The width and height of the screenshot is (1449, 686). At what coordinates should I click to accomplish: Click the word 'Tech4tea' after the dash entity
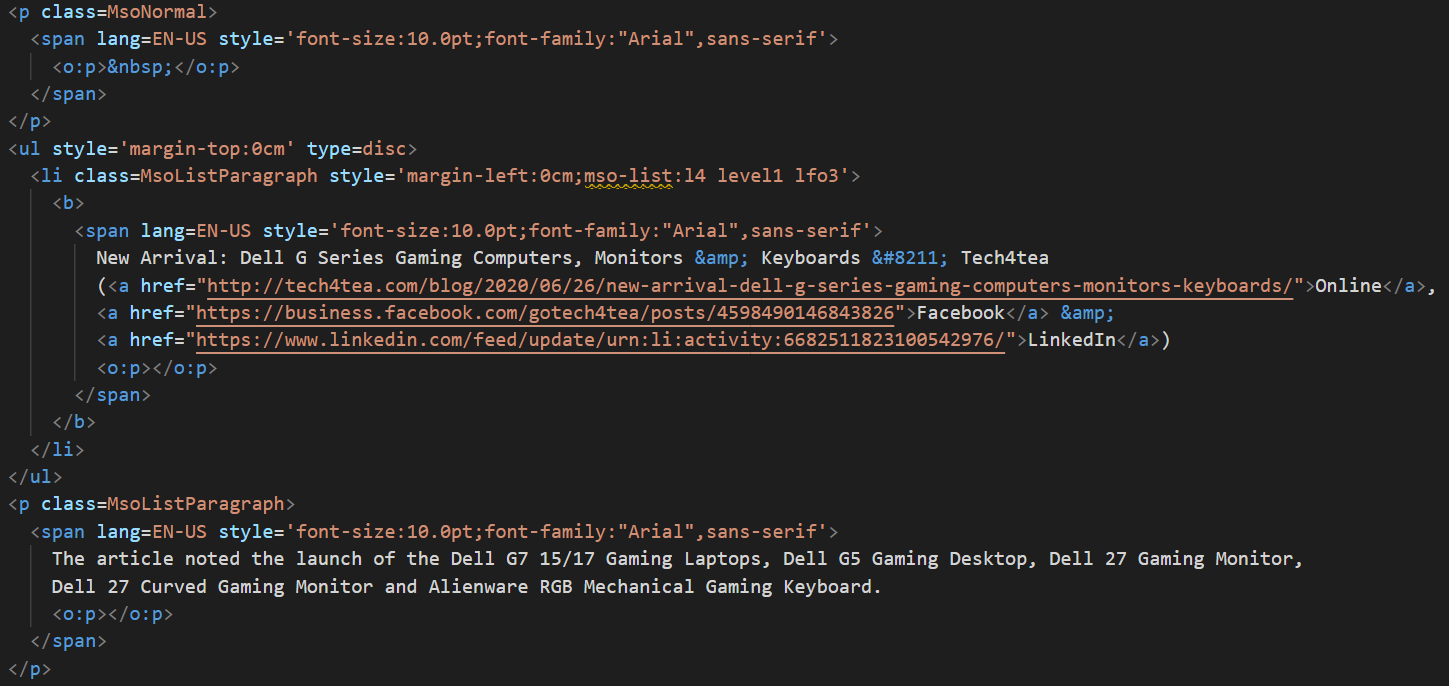click(1005, 258)
